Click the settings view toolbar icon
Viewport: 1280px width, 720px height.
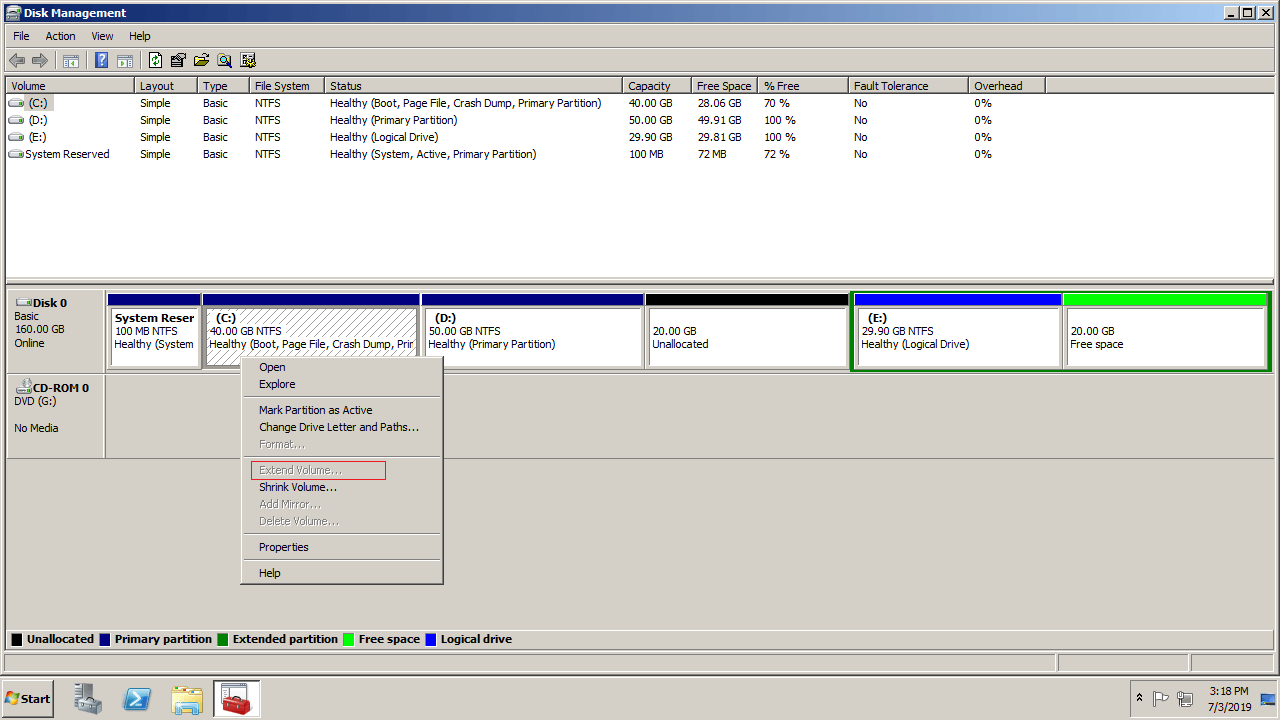pyautogui.click(x=248, y=61)
